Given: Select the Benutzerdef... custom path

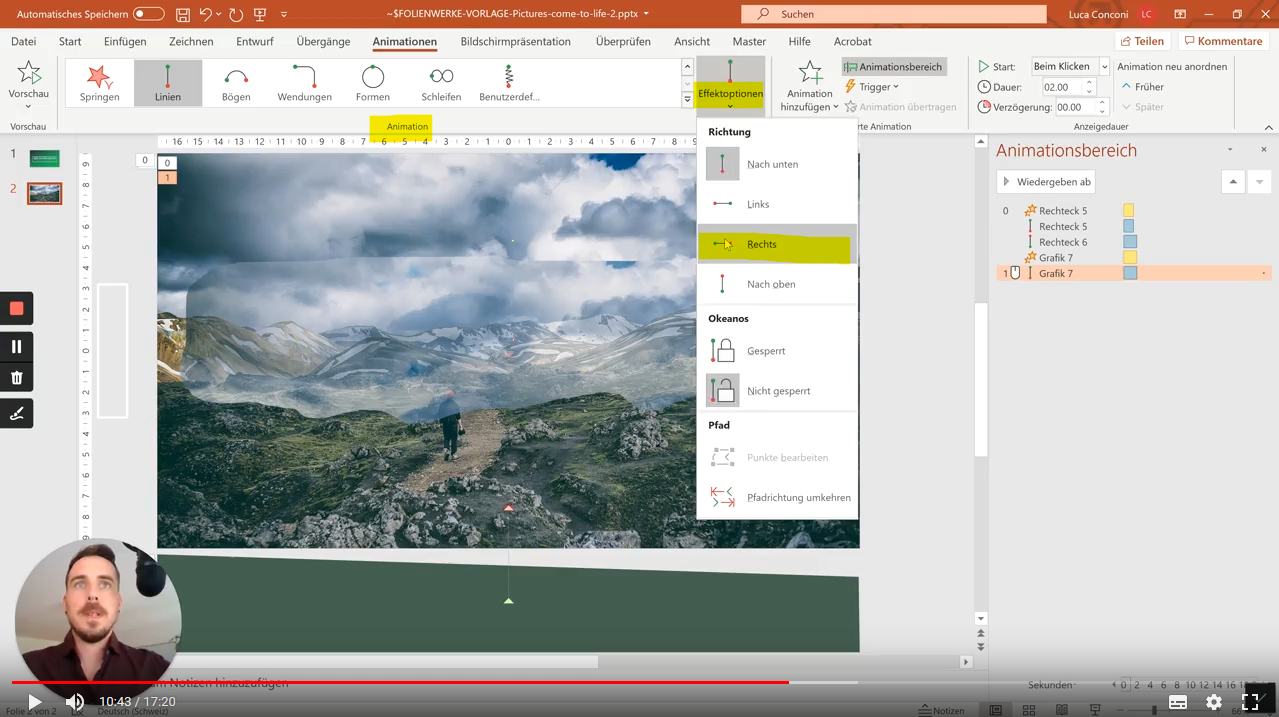Looking at the screenshot, I should point(509,83).
